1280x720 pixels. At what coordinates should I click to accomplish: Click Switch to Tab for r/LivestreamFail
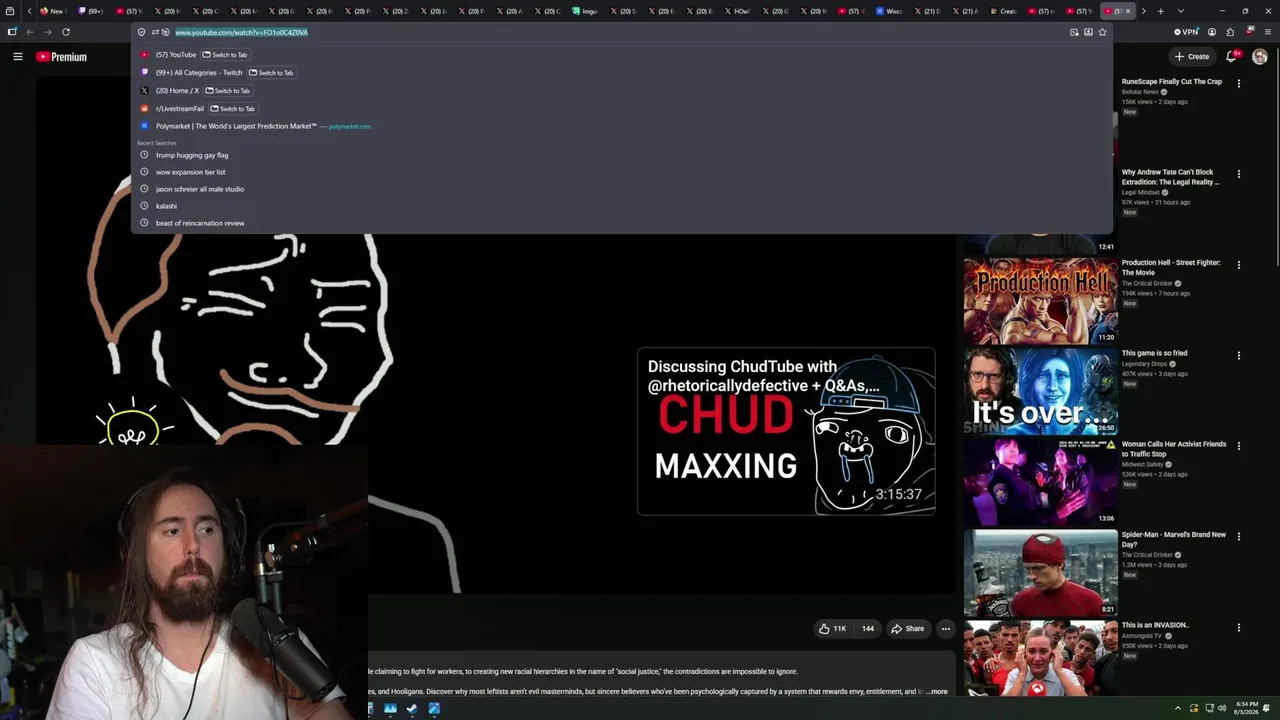[x=233, y=109]
